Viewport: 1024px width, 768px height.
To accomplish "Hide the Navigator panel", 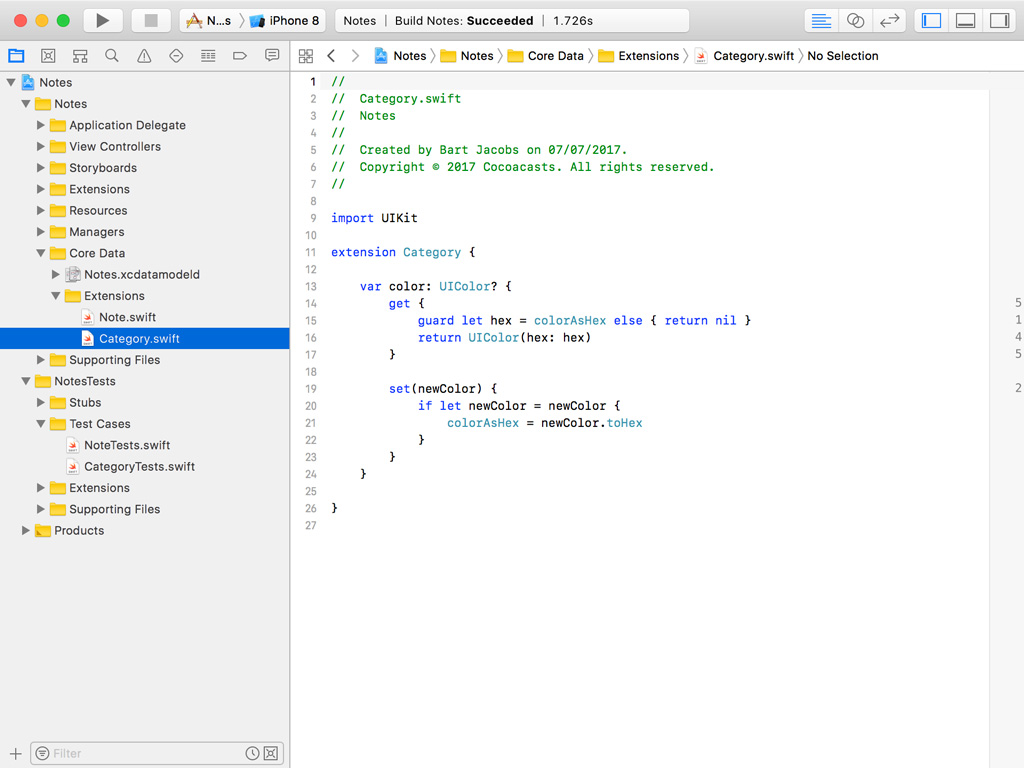I will (931, 20).
